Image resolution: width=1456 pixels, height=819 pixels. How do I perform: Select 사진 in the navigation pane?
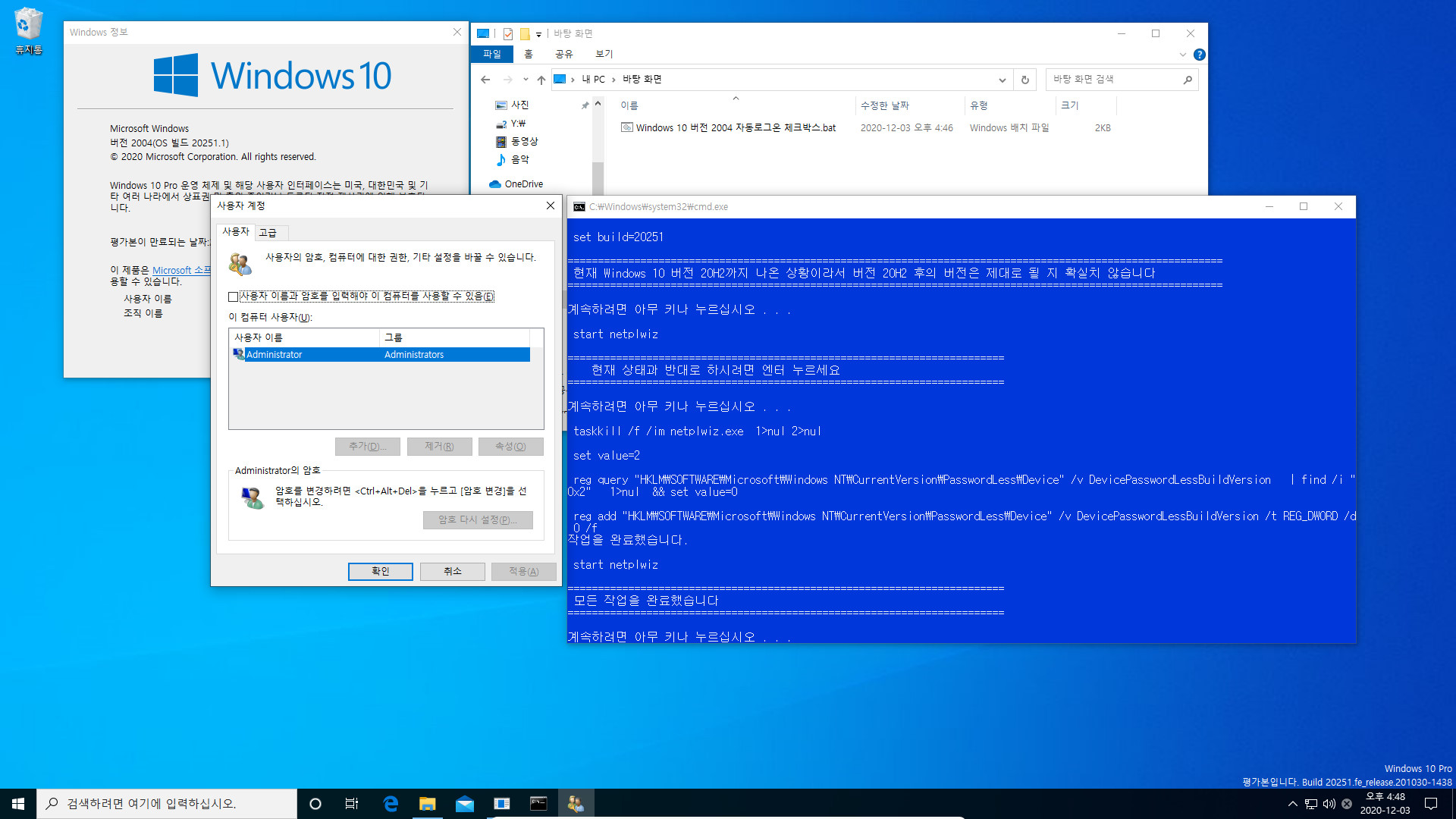tap(519, 105)
